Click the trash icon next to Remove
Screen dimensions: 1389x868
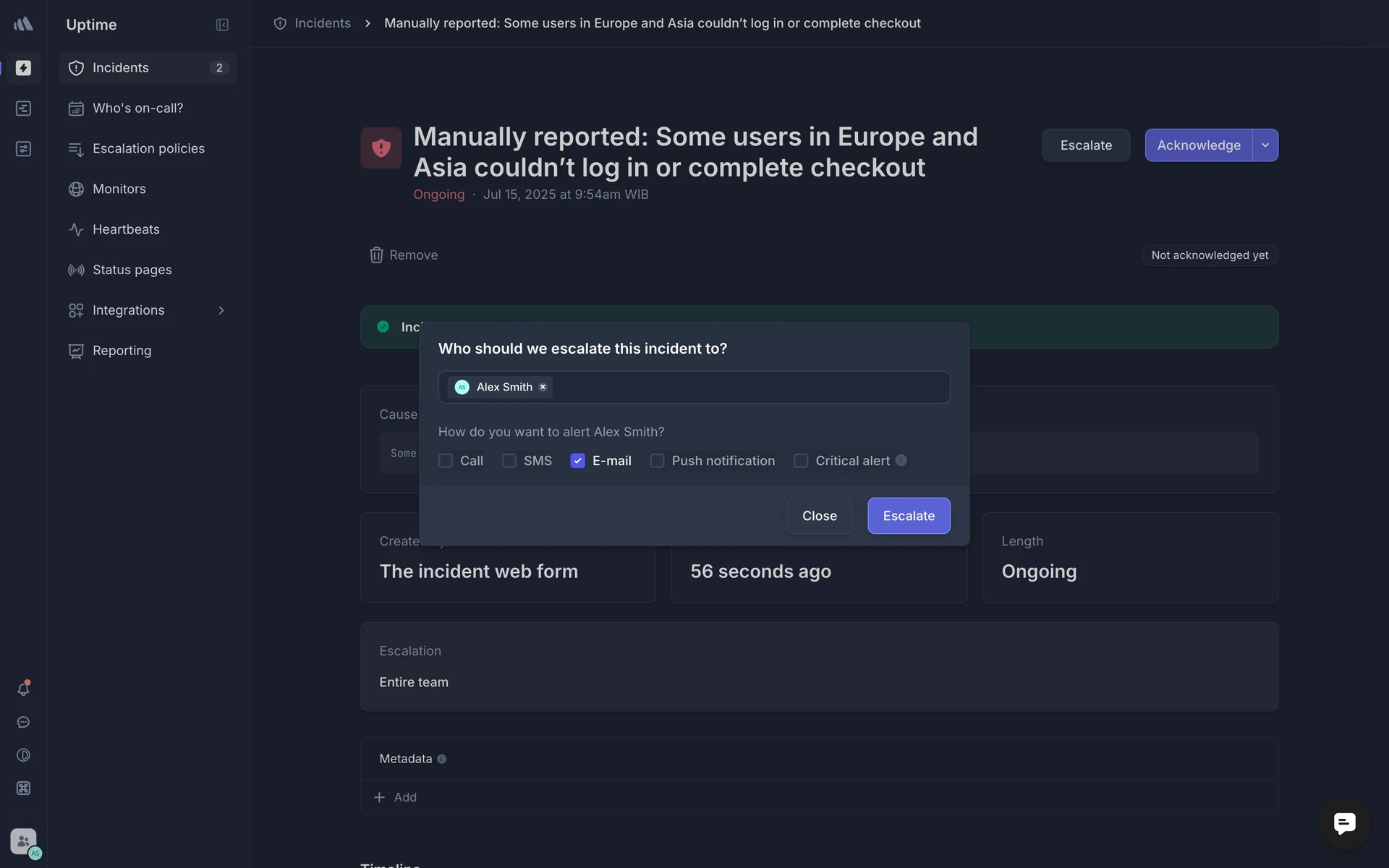pos(376,255)
